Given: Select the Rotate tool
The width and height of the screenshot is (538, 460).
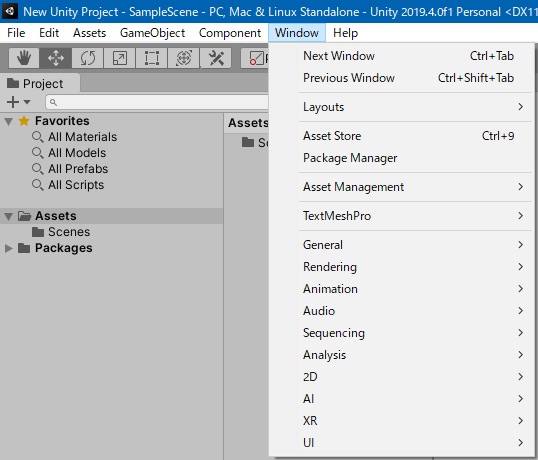Looking at the screenshot, I should click(87, 58).
